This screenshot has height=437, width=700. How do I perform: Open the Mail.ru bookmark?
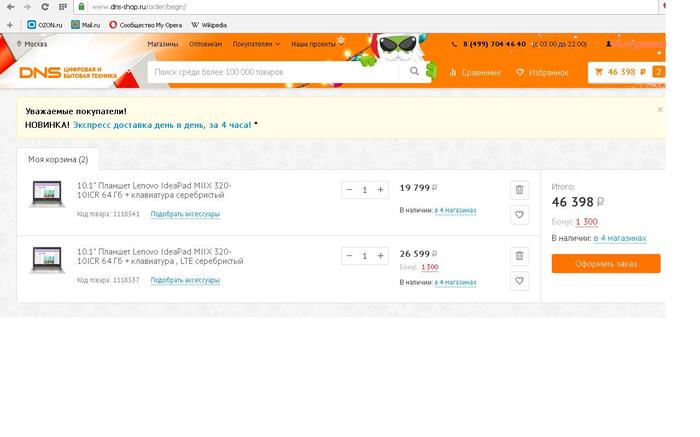86,25
